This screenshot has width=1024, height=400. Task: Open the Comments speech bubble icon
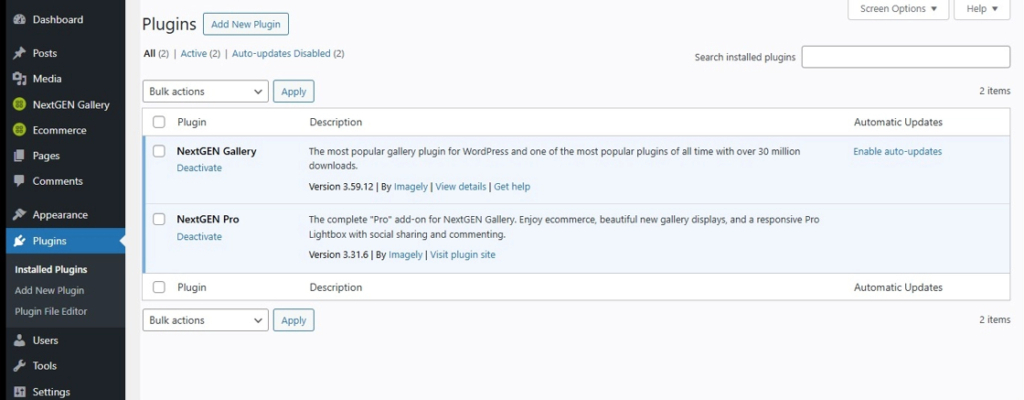click(20, 181)
